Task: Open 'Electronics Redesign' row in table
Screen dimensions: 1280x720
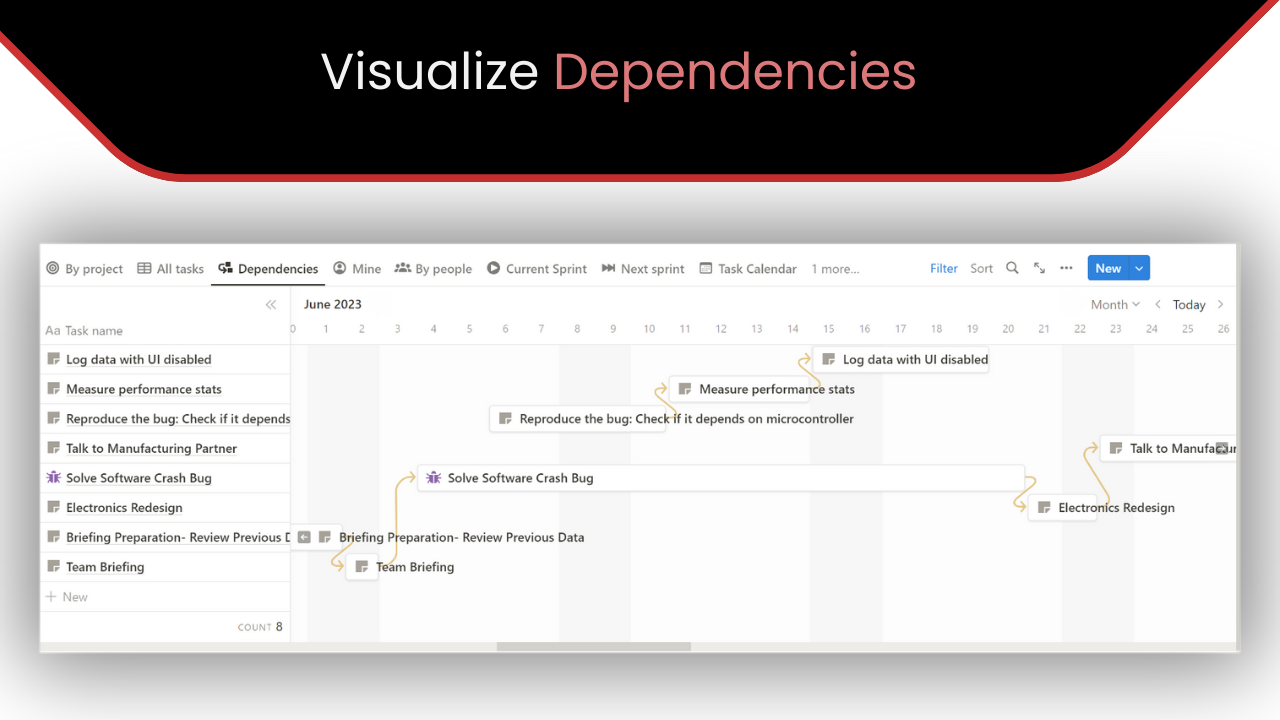Action: pos(165,508)
